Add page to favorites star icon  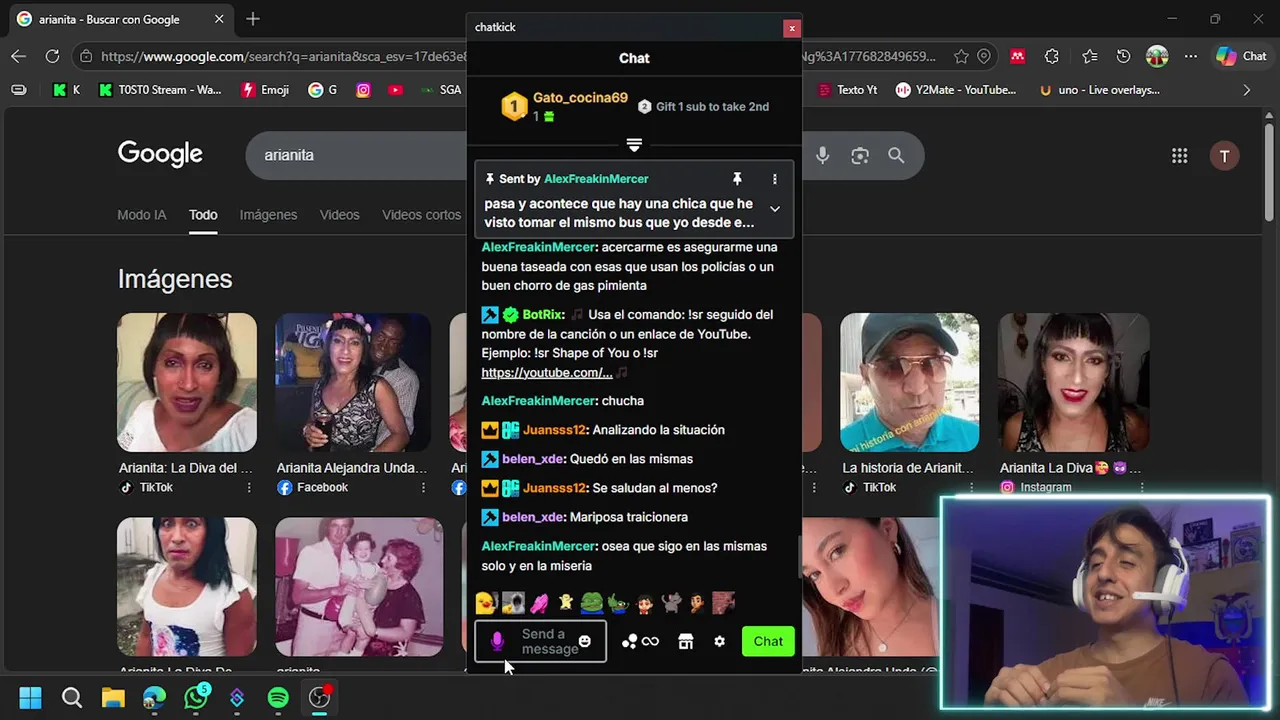tap(961, 57)
